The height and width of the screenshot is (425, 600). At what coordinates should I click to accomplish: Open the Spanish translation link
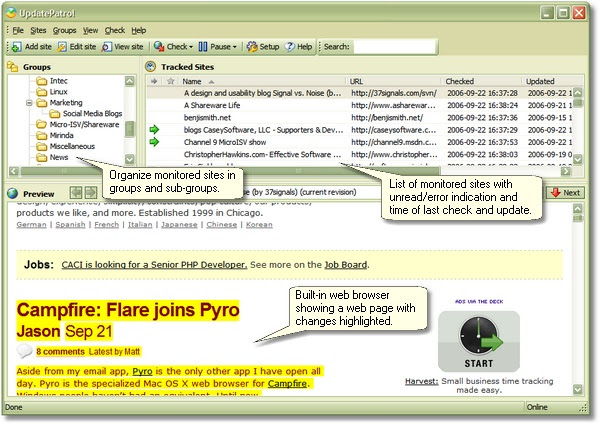tap(70, 225)
